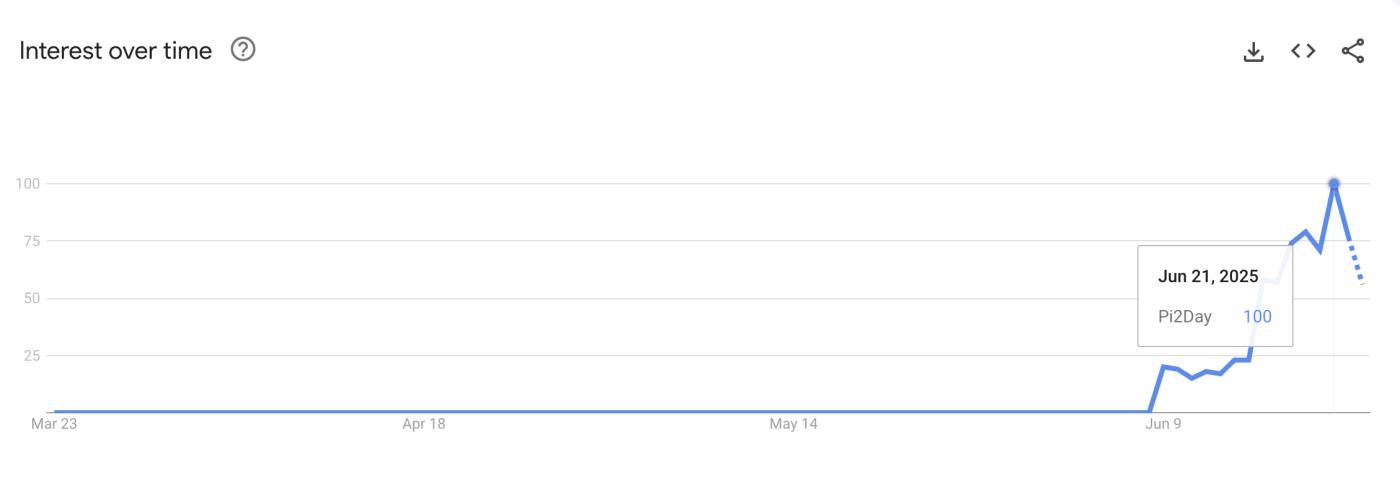Click the Pi2Day label in the tooltip
Image resolution: width=1400 pixels, height=503 pixels.
tap(1185, 317)
